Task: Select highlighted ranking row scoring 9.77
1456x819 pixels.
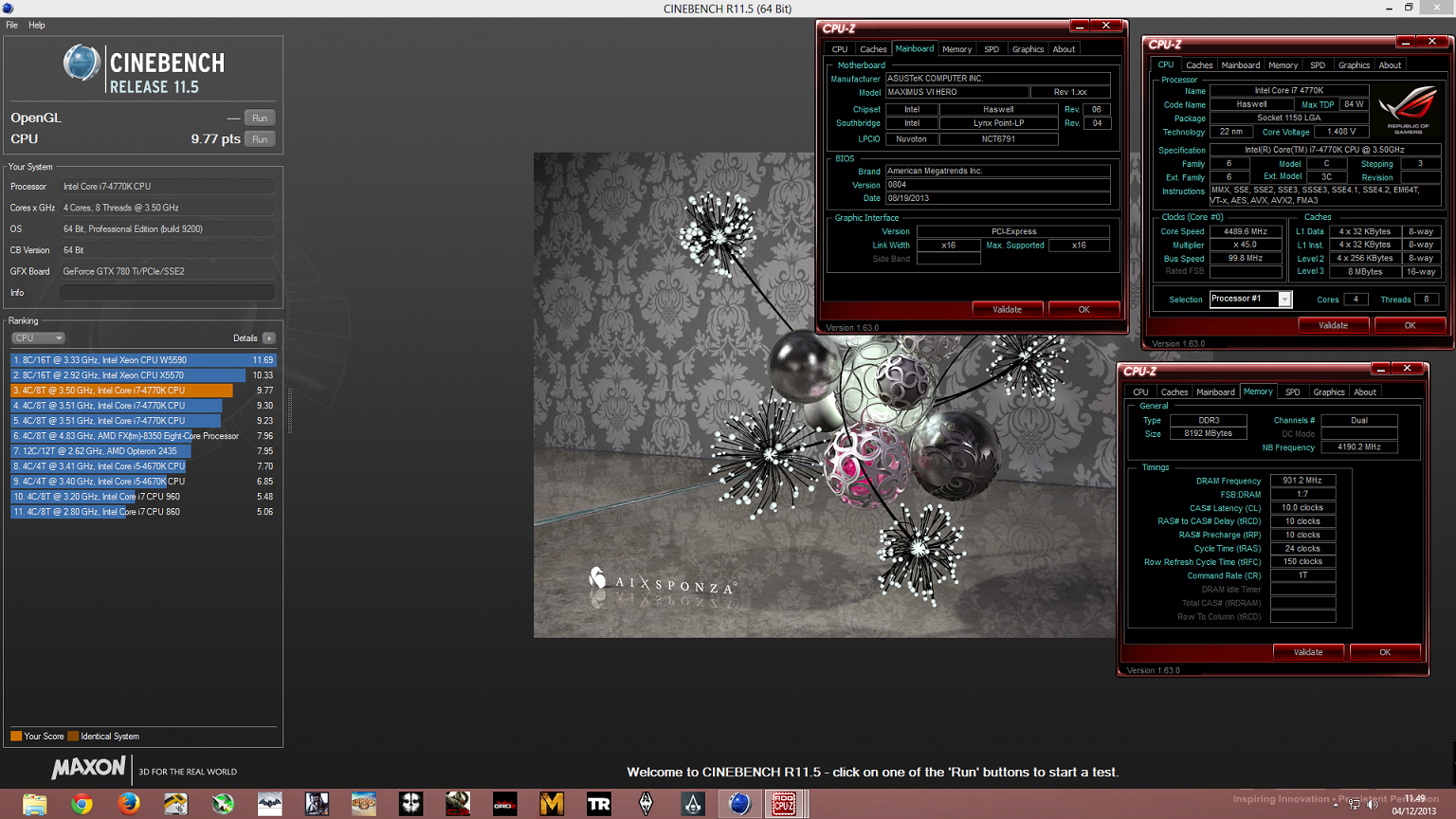Action: 143,391
